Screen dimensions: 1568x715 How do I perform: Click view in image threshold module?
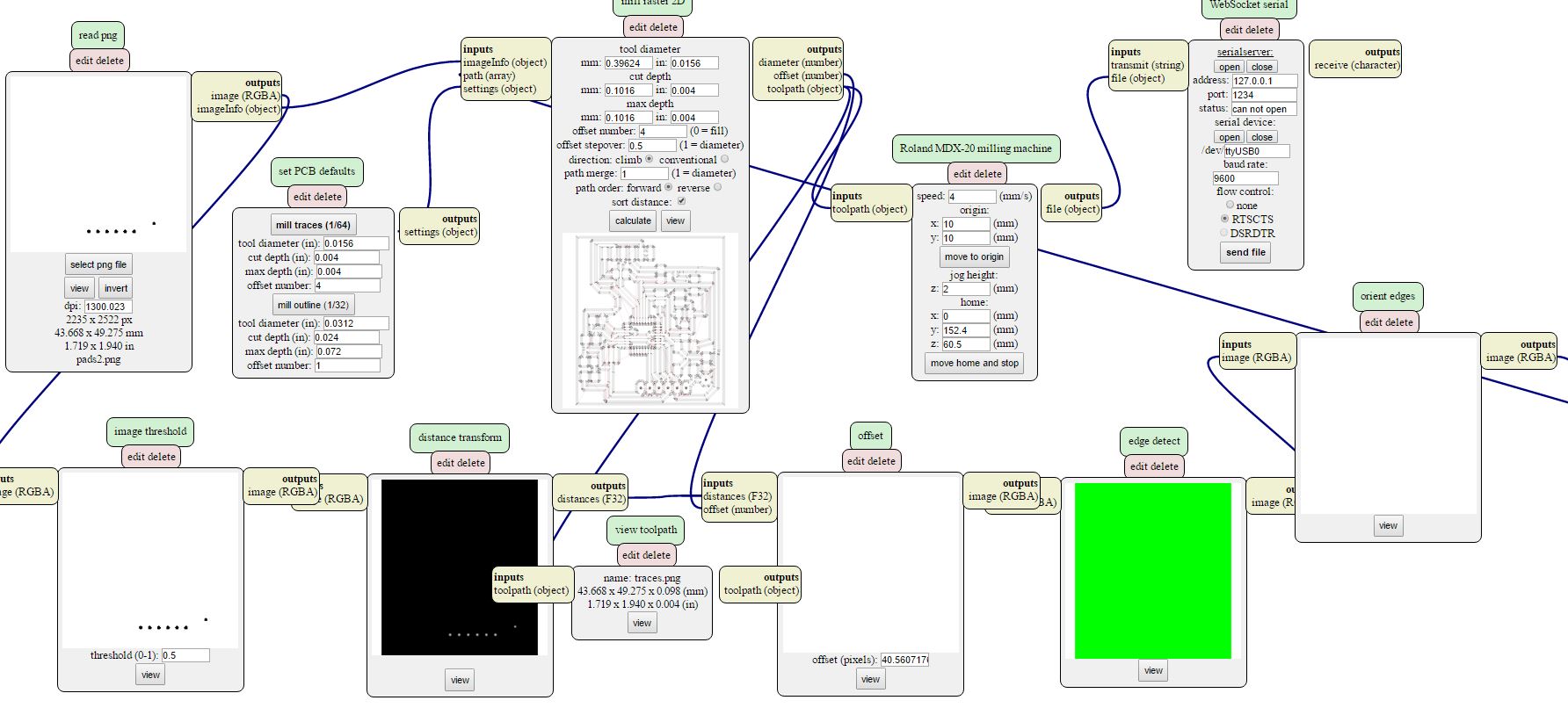150,675
